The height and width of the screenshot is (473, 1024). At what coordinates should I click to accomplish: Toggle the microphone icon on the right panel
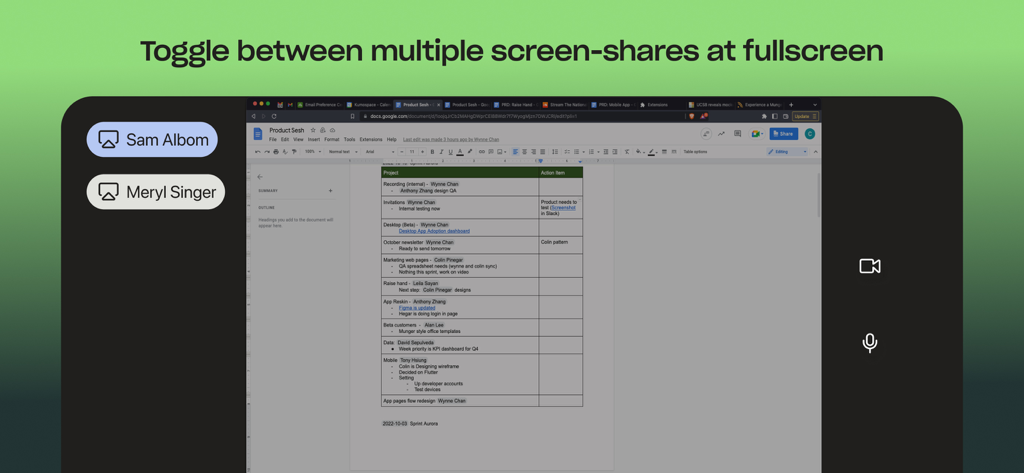tap(869, 343)
